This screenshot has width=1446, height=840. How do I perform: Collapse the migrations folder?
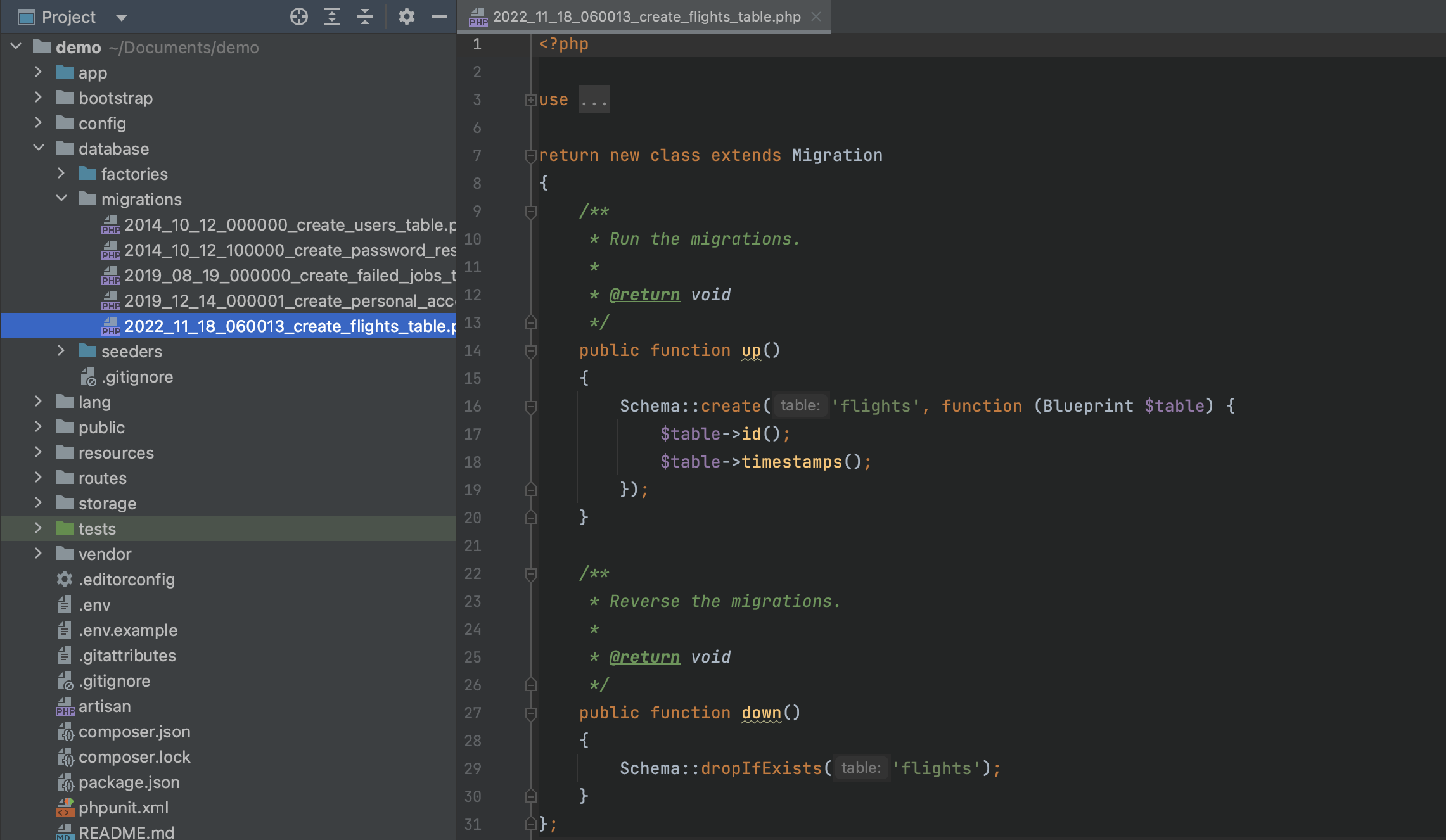pyautogui.click(x=61, y=199)
